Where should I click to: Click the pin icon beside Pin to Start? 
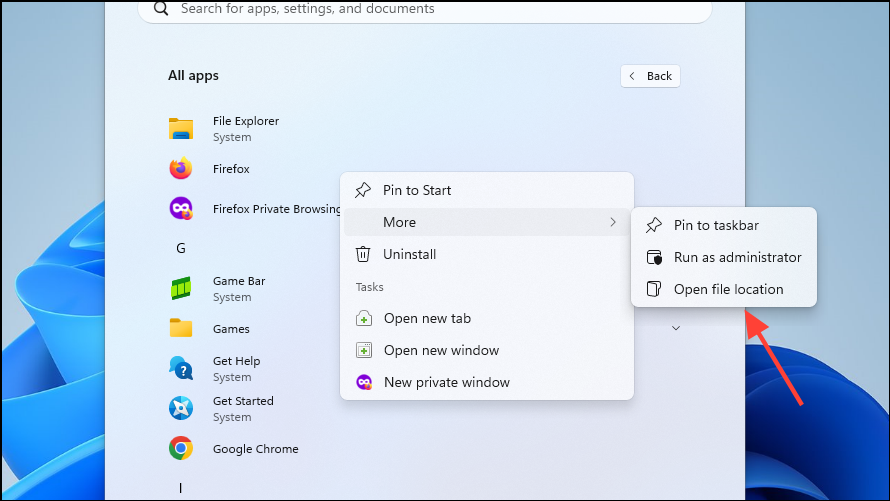[363, 190]
